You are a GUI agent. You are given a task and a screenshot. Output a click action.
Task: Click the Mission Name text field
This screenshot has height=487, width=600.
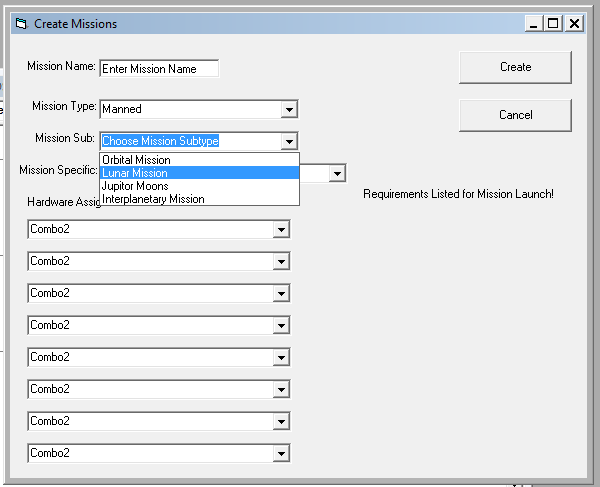coord(159,69)
